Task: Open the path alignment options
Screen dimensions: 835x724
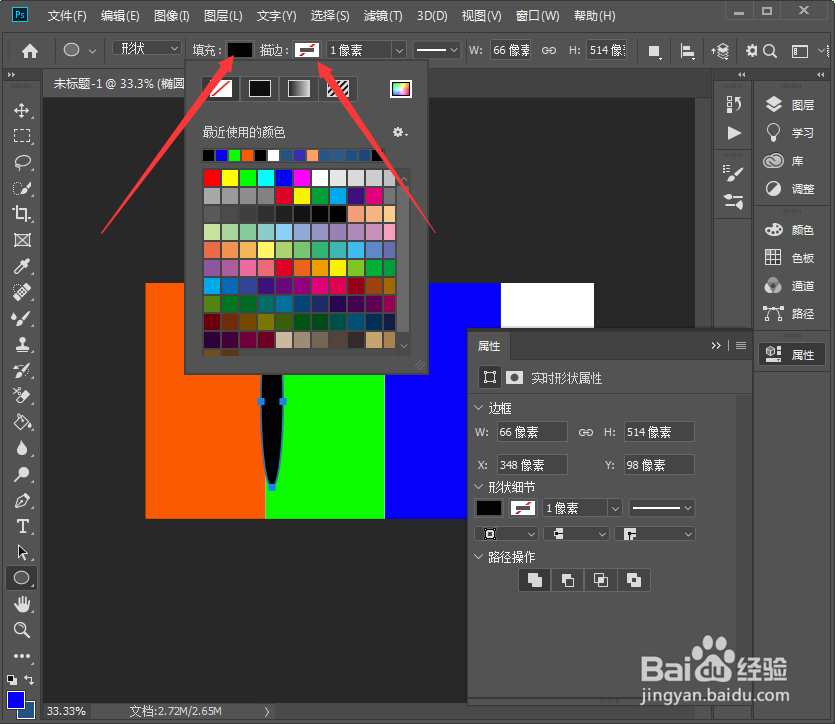Action: point(687,51)
